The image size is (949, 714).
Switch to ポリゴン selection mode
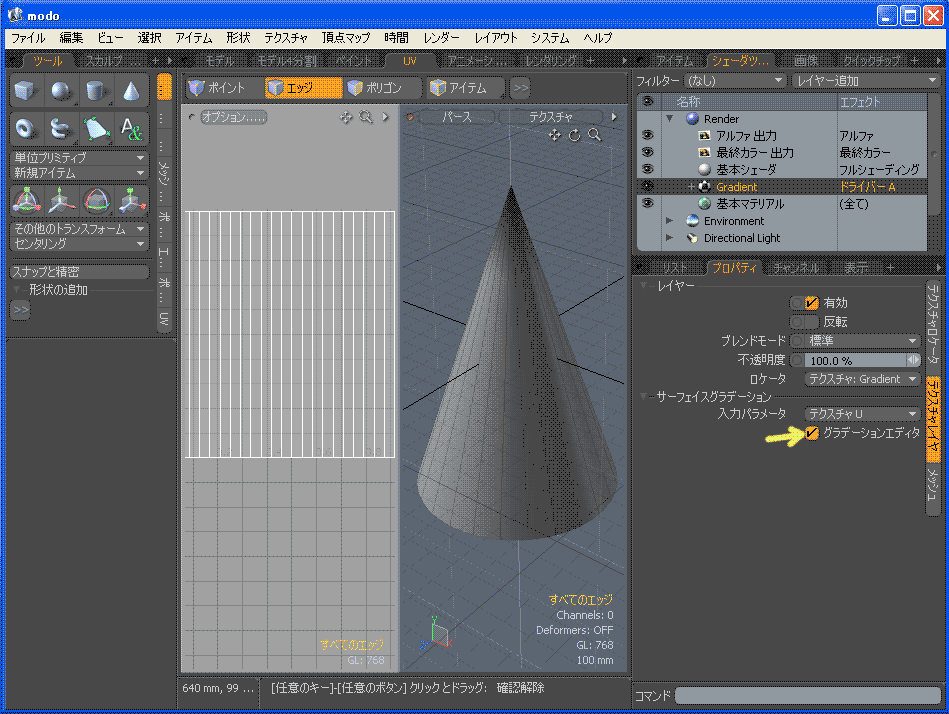click(384, 88)
